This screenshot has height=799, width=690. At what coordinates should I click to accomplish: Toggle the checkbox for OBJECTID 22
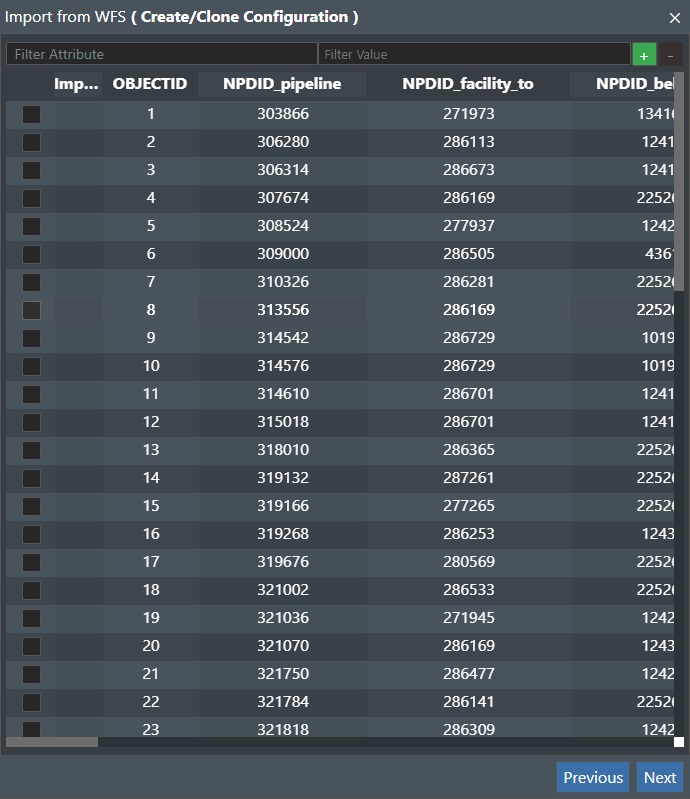(32, 703)
